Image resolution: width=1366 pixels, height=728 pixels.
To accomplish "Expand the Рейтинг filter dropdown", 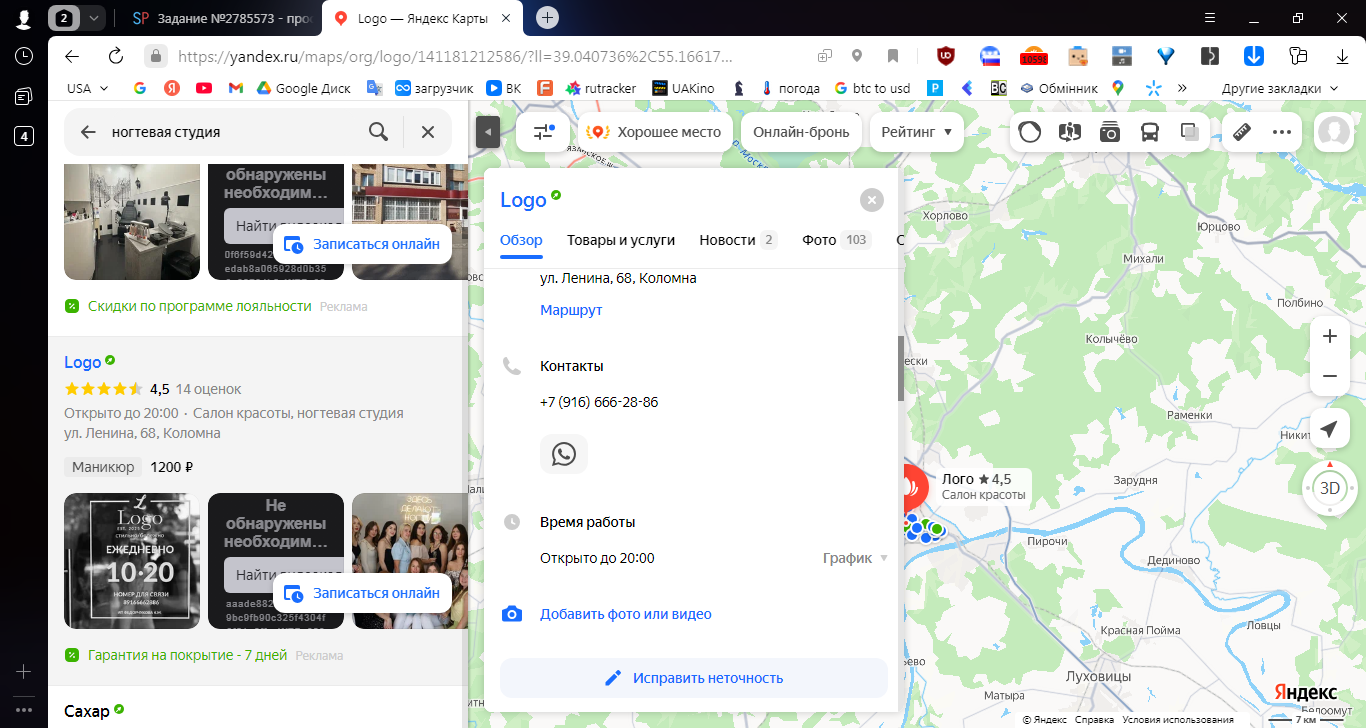I will (916, 132).
